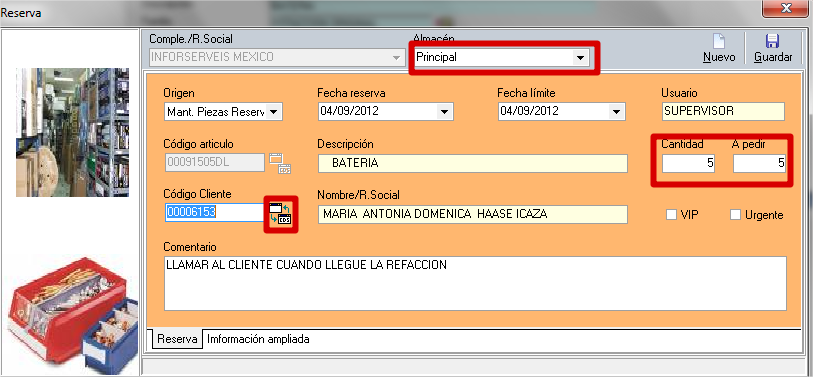Expand the Comple./R.Social INFORSERVEIS MEXICO dropdown
Screen dimensions: 813x377
tap(397, 57)
